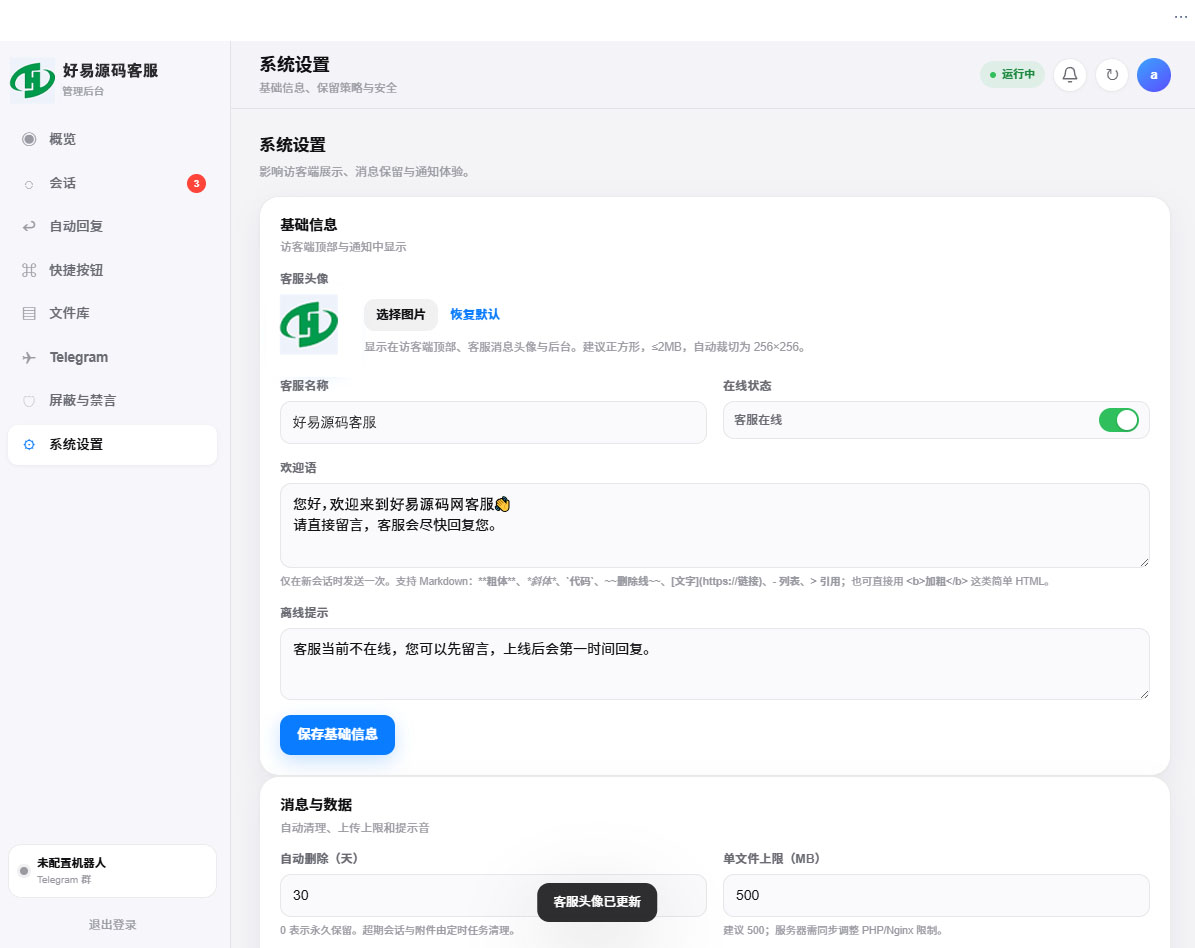Click the 快捷按钮 command icon
1195x948 pixels.
pyautogui.click(x=29, y=270)
